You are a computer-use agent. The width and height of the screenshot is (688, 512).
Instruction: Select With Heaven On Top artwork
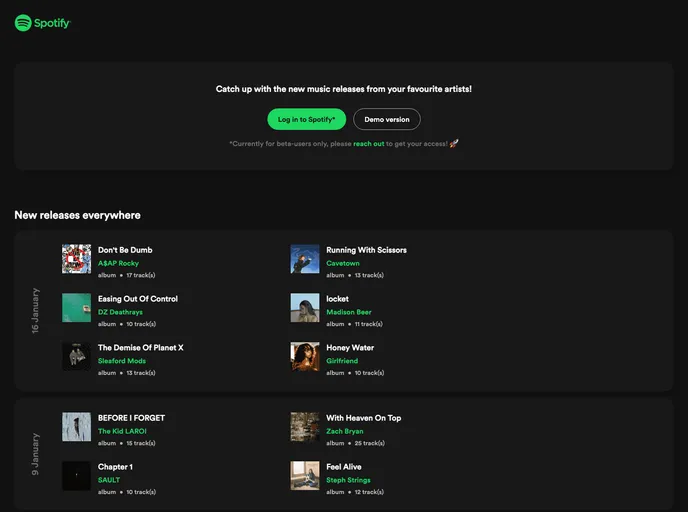tap(305, 427)
